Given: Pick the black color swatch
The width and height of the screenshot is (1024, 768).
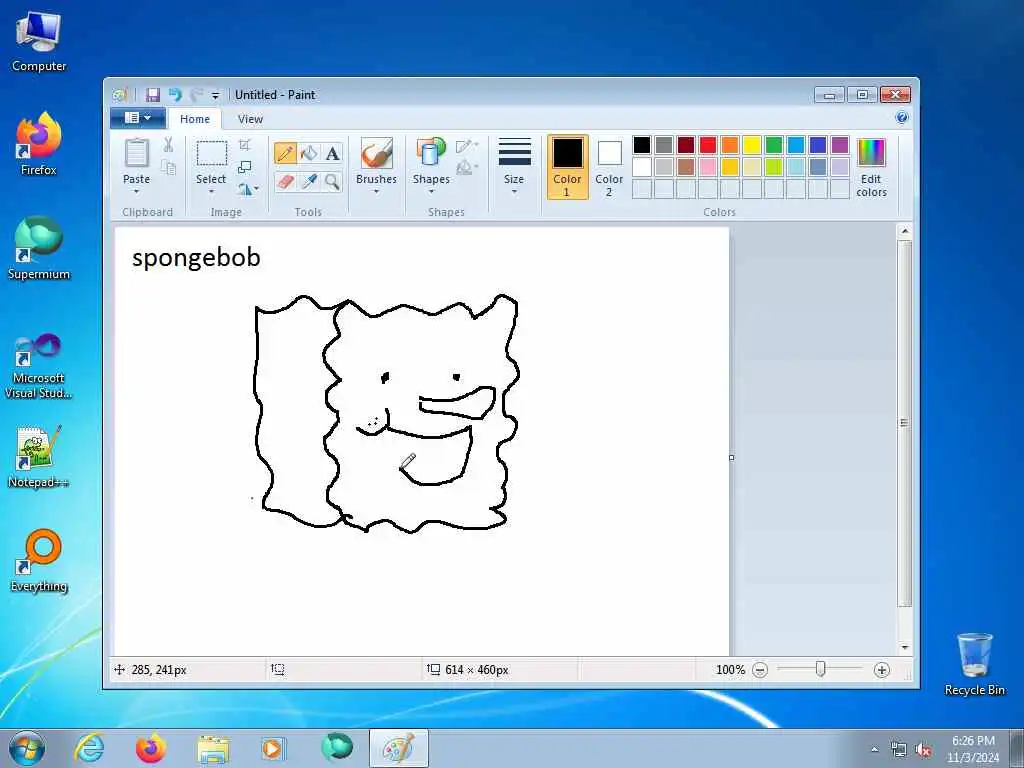Looking at the screenshot, I should pos(642,145).
